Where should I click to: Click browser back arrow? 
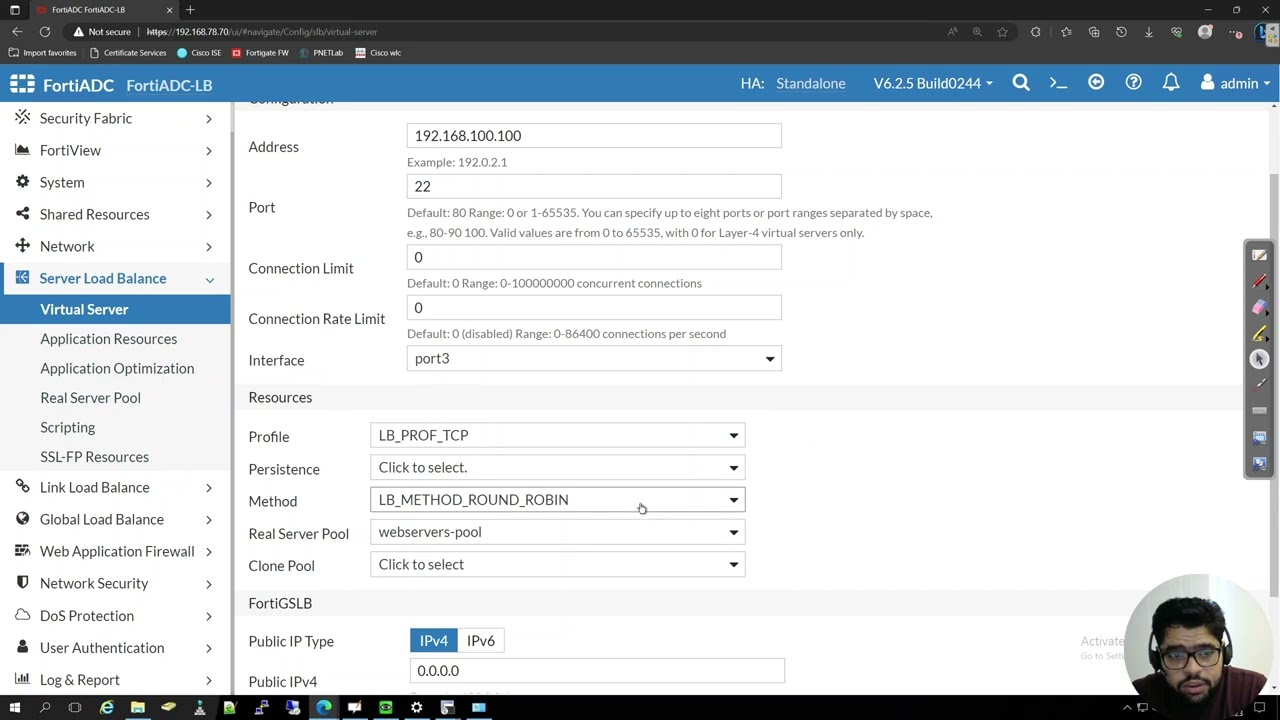[17, 32]
